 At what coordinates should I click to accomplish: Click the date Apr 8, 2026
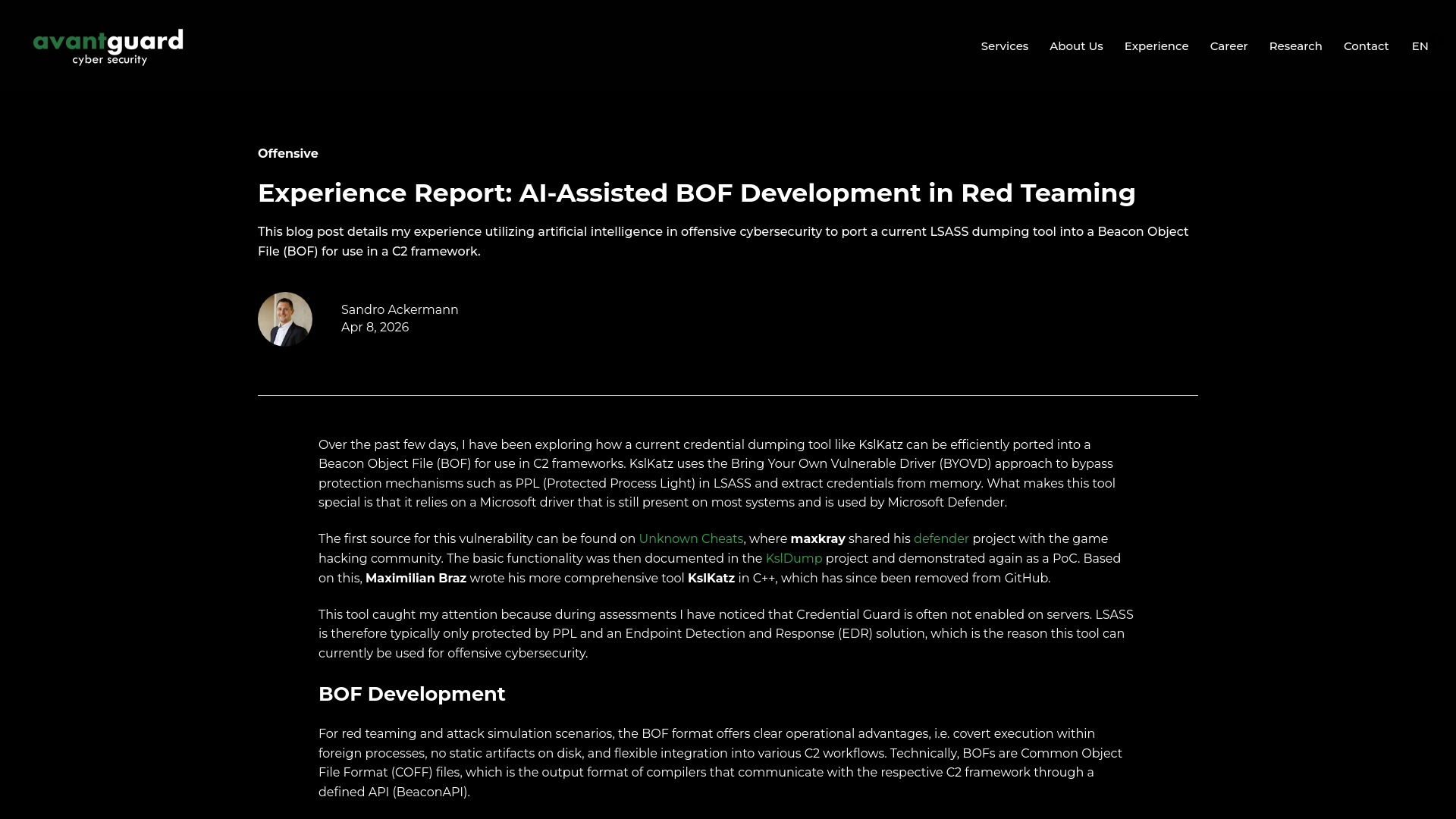point(375,327)
